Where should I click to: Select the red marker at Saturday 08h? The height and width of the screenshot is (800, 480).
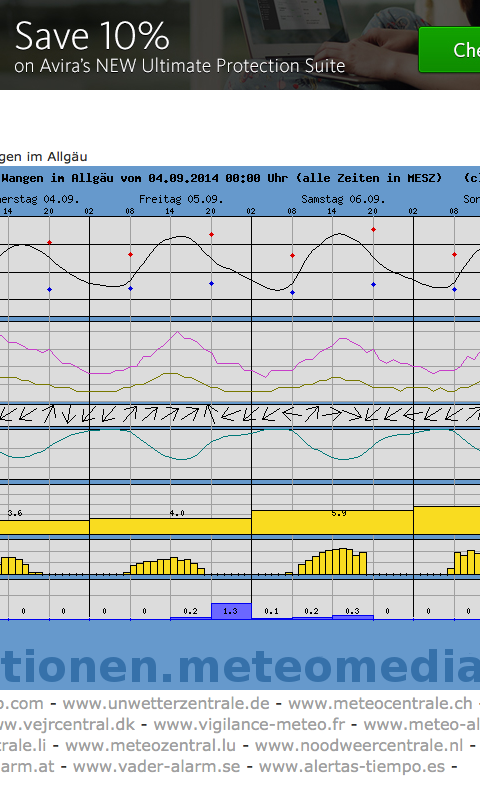pyautogui.click(x=292, y=255)
